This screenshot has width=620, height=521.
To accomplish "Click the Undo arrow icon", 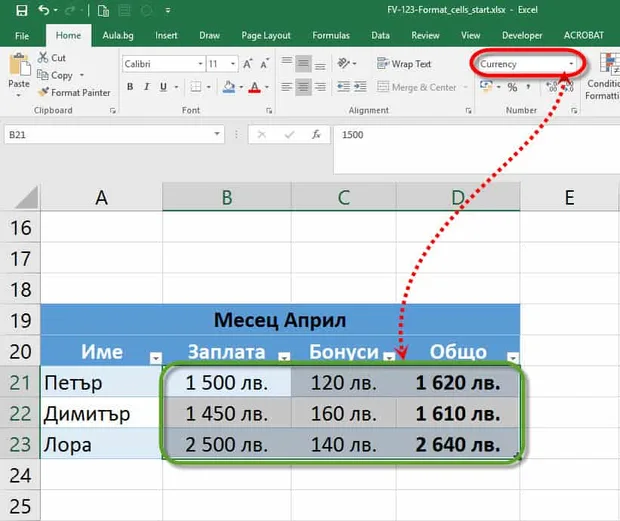I will [x=43, y=10].
